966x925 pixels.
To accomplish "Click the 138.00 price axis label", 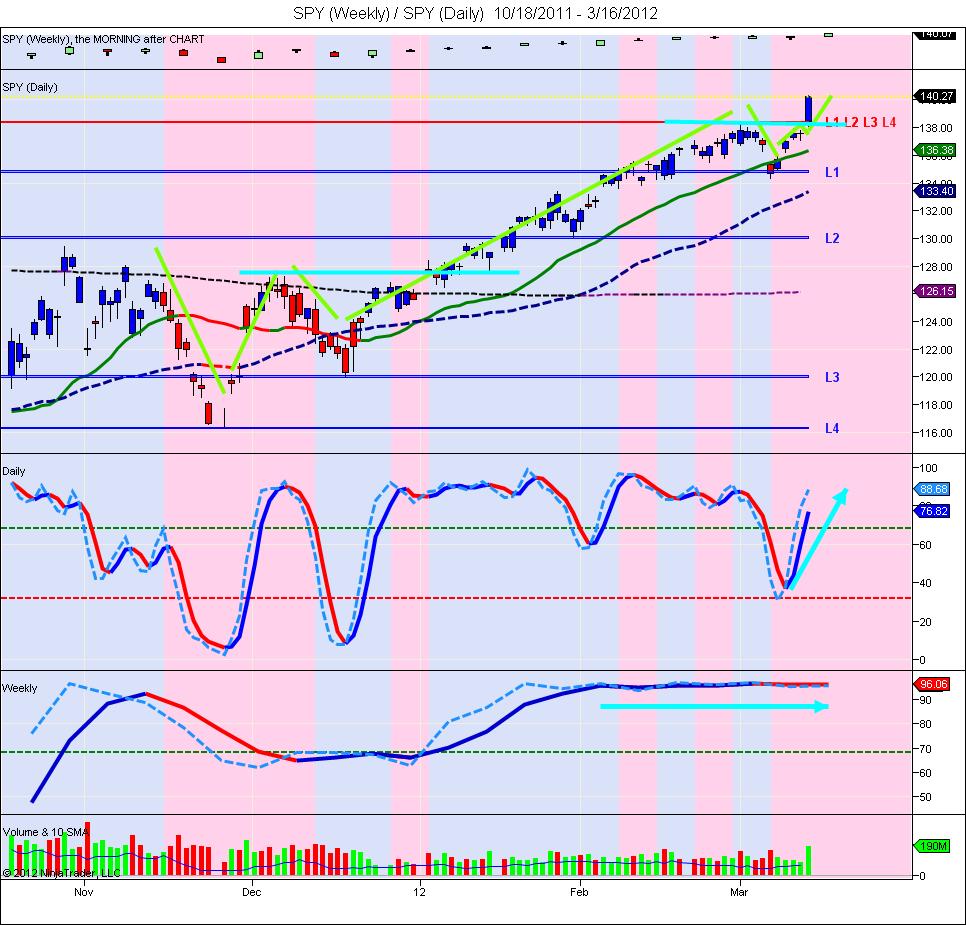I will point(936,128).
